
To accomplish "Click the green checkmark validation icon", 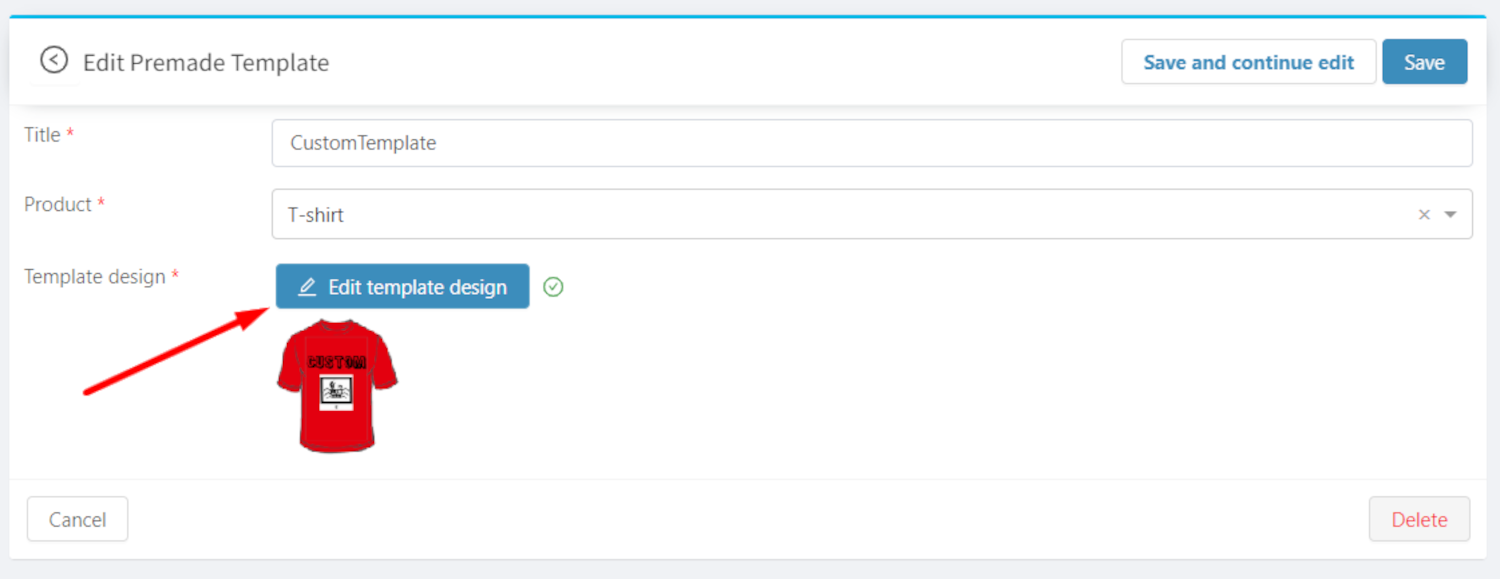I will (x=553, y=288).
